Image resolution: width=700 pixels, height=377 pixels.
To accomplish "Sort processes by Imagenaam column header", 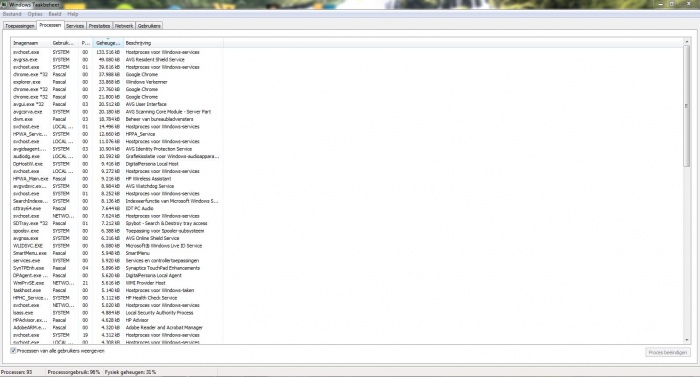I will coord(30,43).
